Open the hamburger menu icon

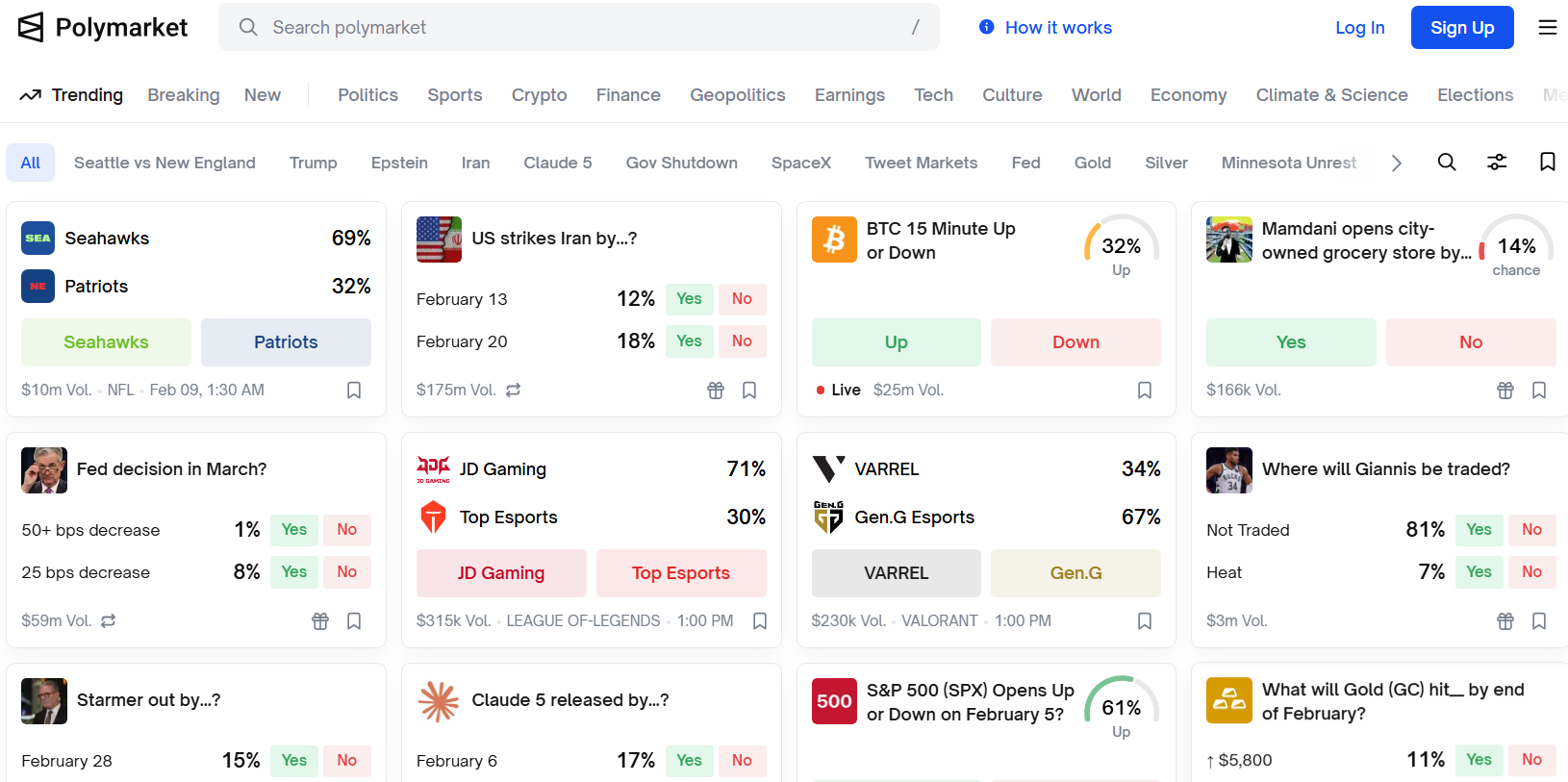click(x=1547, y=28)
